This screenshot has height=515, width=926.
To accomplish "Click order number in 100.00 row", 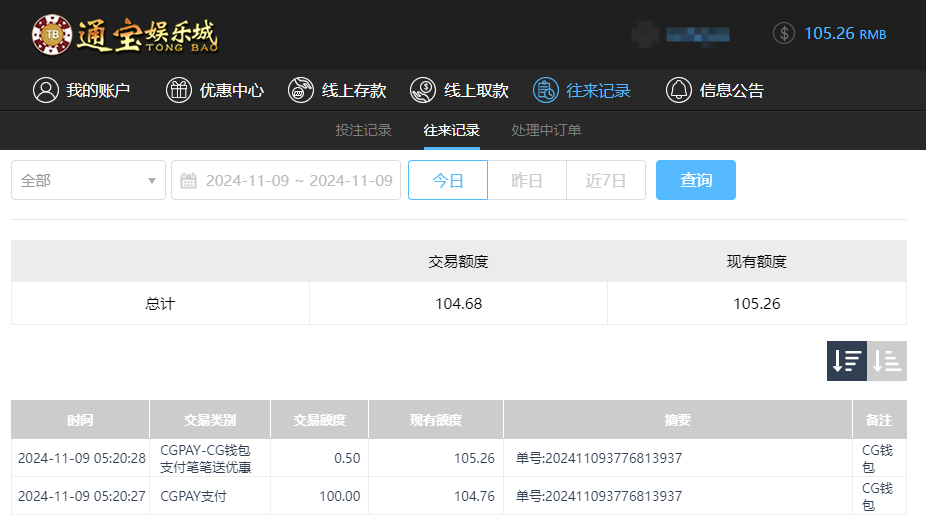I will 599,496.
